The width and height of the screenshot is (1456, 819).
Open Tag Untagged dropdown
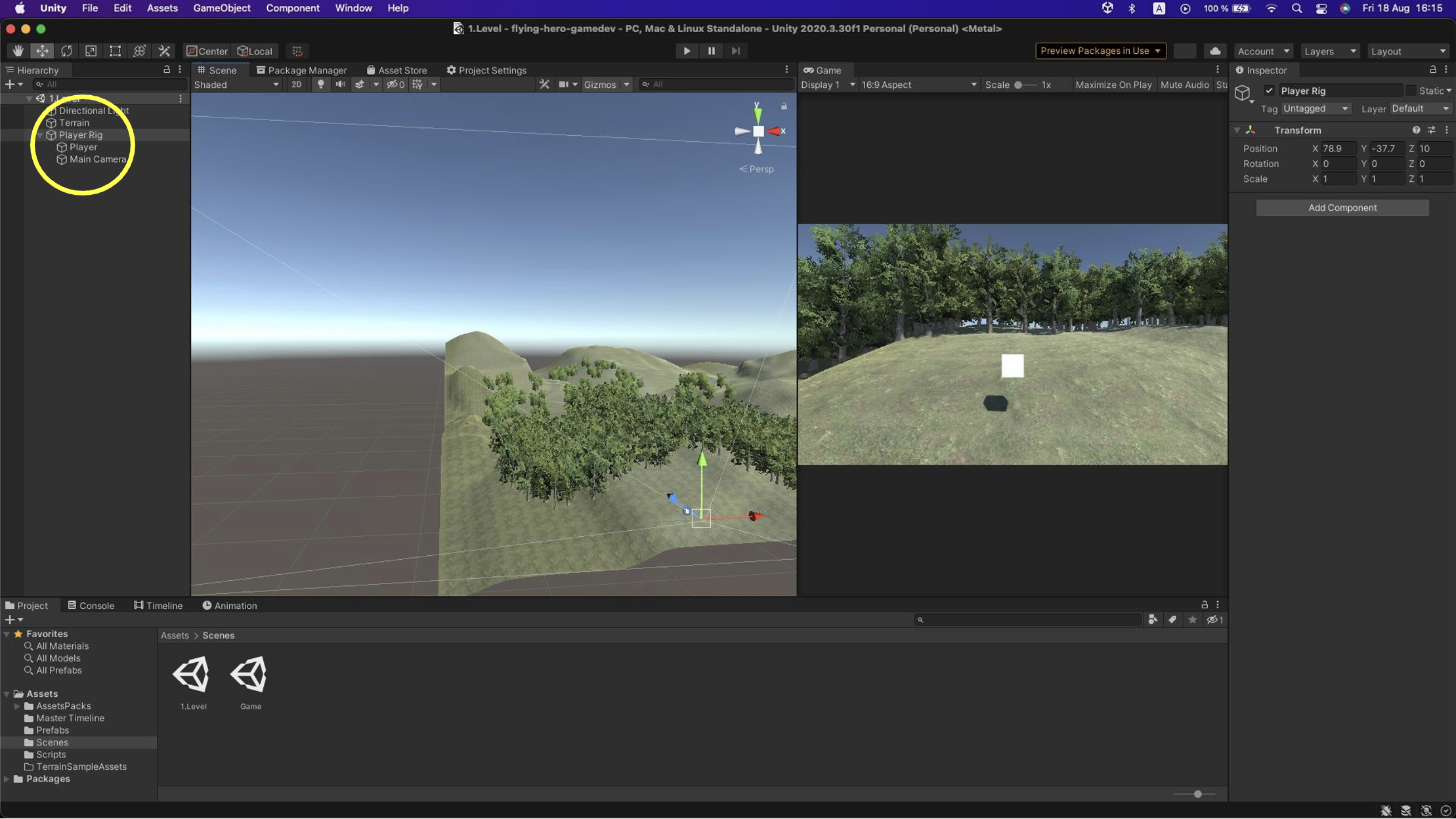point(1316,108)
